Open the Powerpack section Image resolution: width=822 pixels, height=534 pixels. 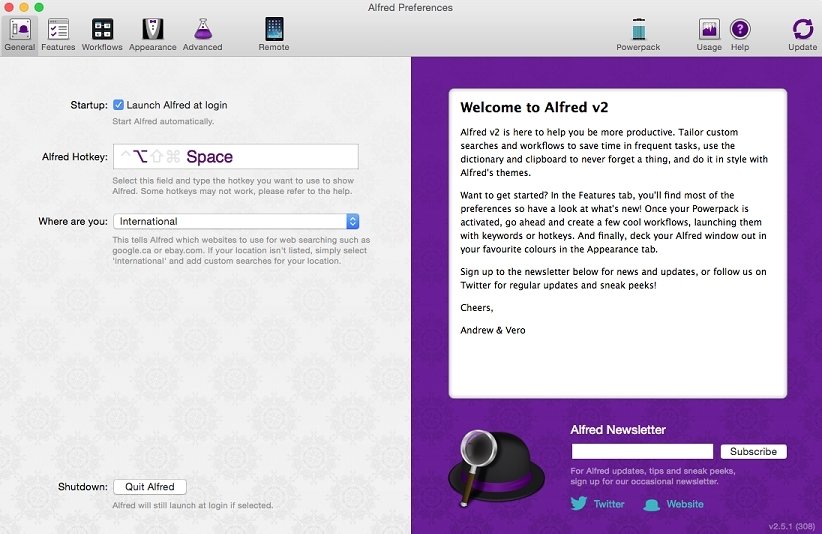[638, 35]
